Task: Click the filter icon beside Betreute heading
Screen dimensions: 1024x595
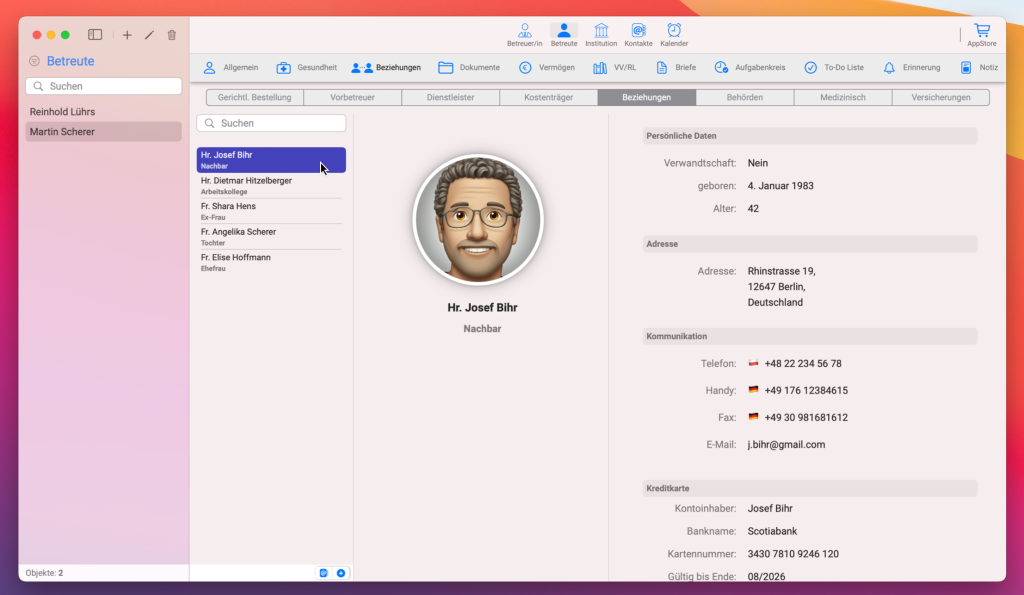Action: pos(35,61)
